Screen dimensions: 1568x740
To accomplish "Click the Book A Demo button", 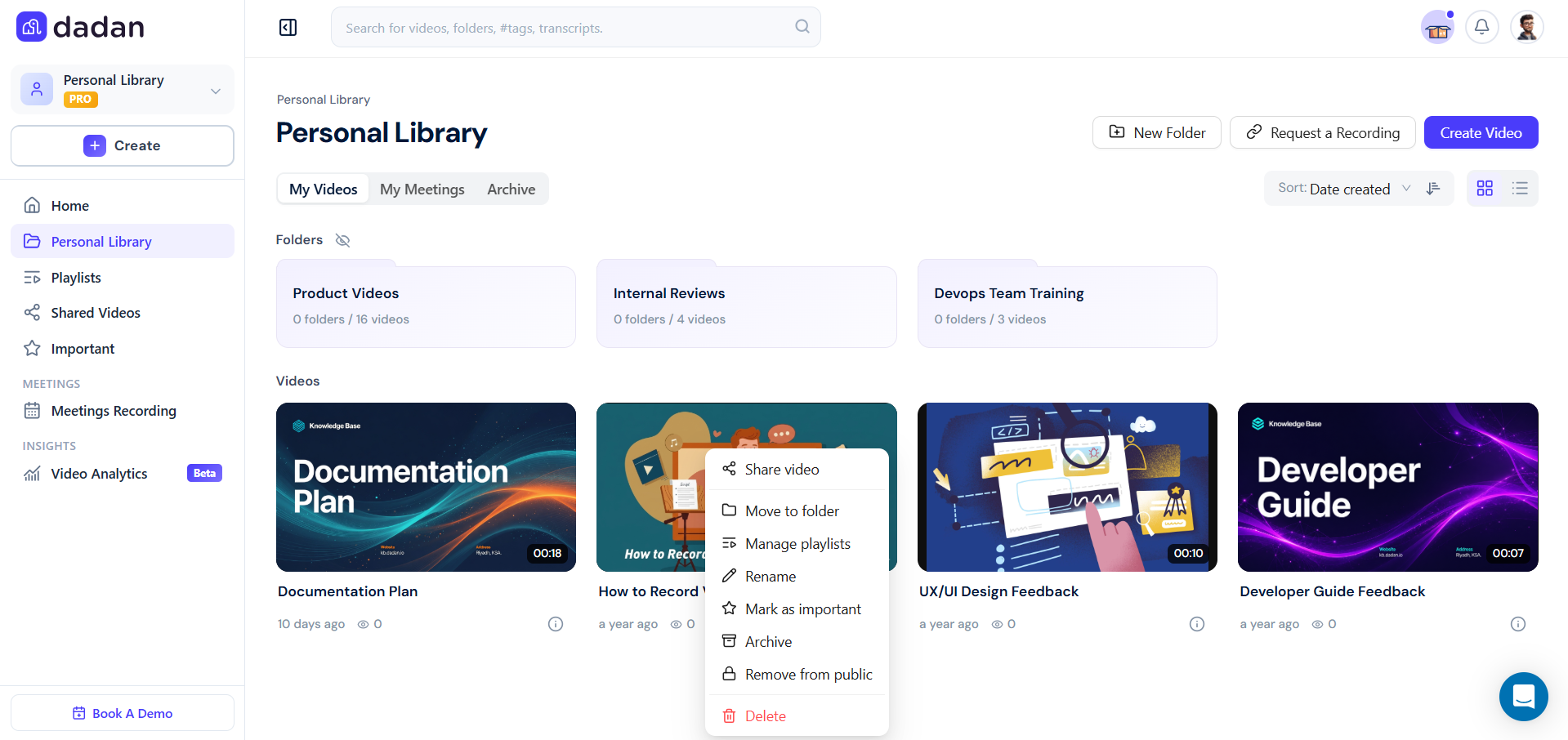I will (x=123, y=713).
